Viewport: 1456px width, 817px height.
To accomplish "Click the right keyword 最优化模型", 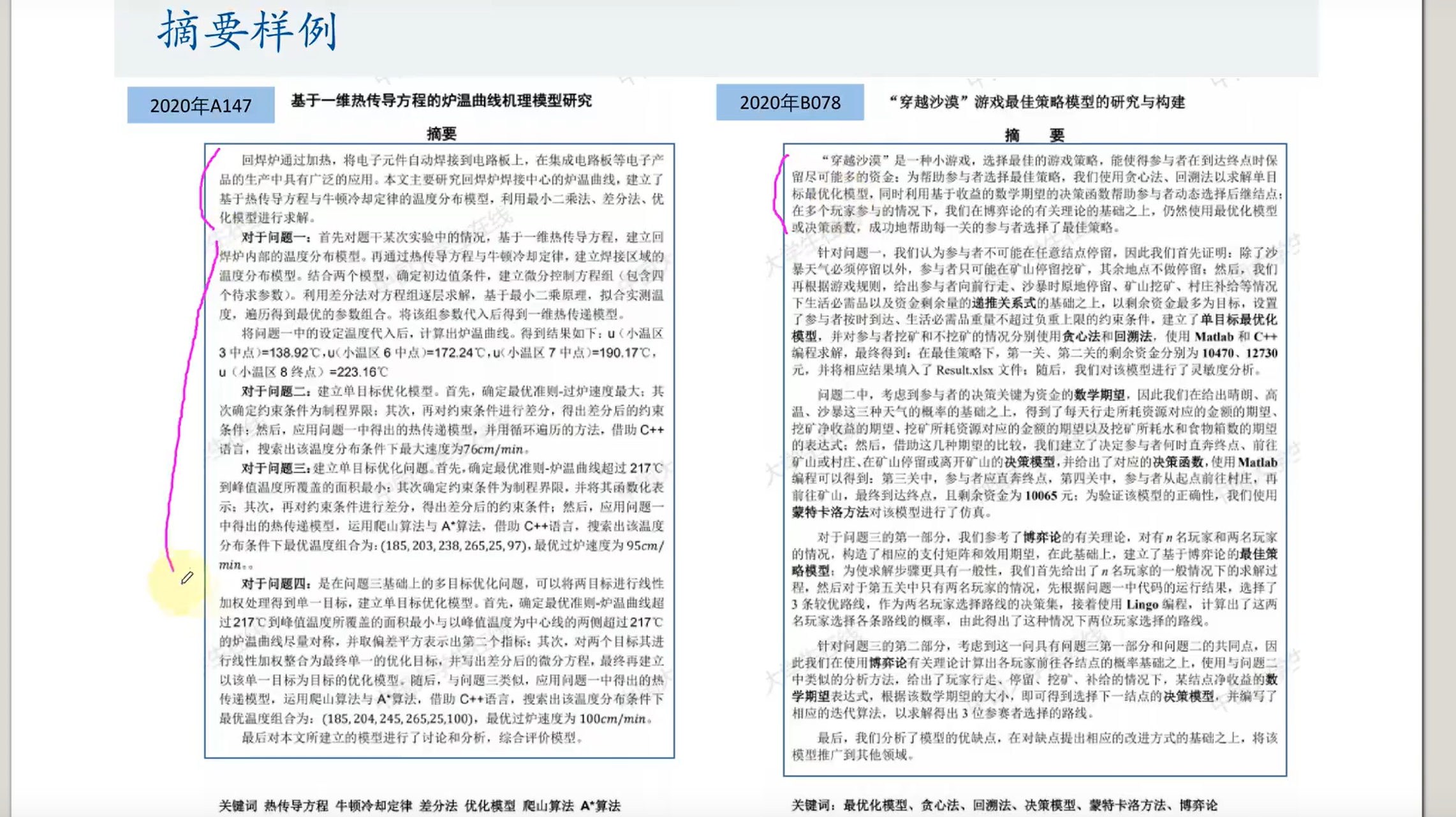I will [875, 806].
